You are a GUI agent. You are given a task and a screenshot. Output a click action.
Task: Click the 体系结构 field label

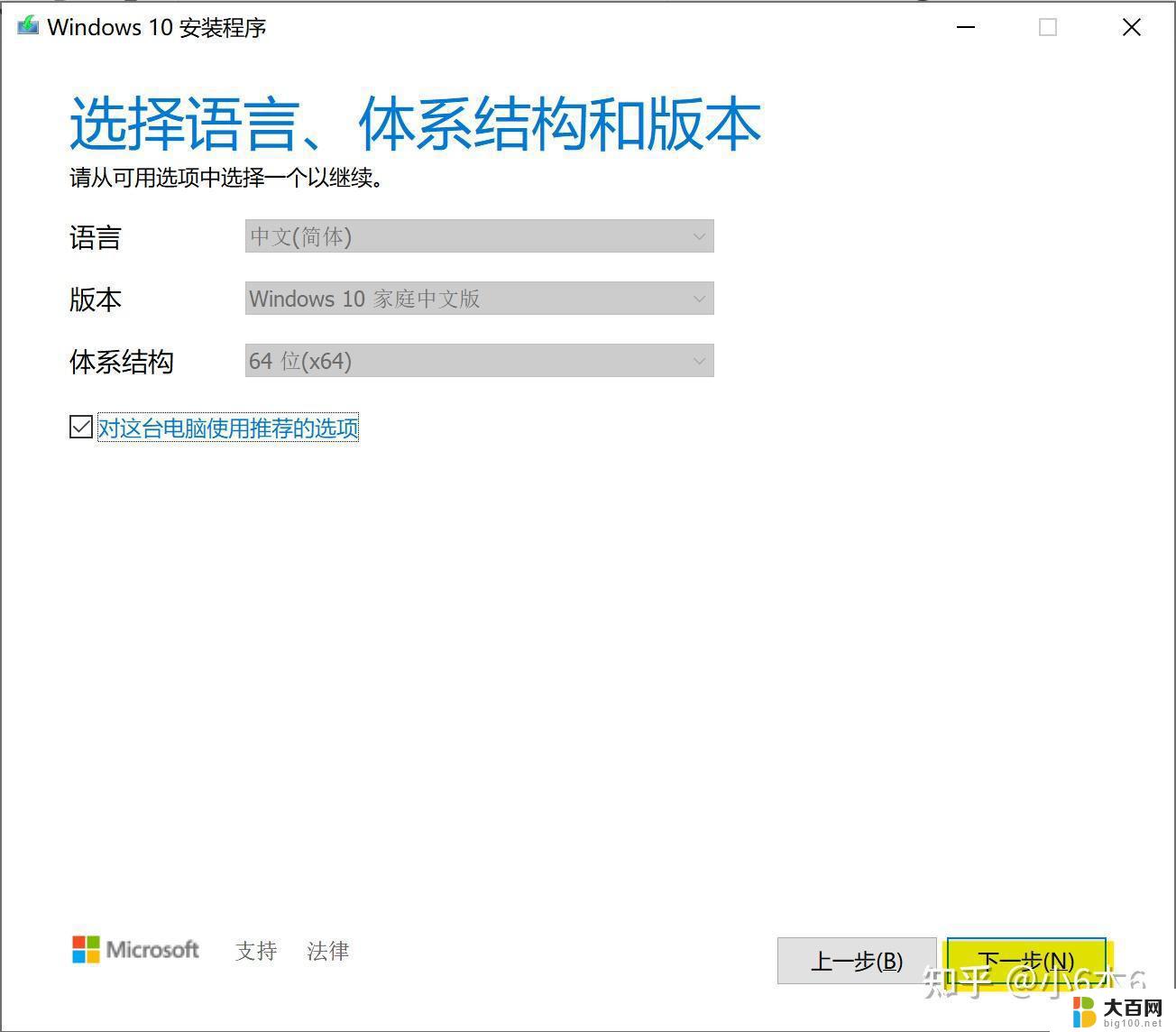point(121,362)
